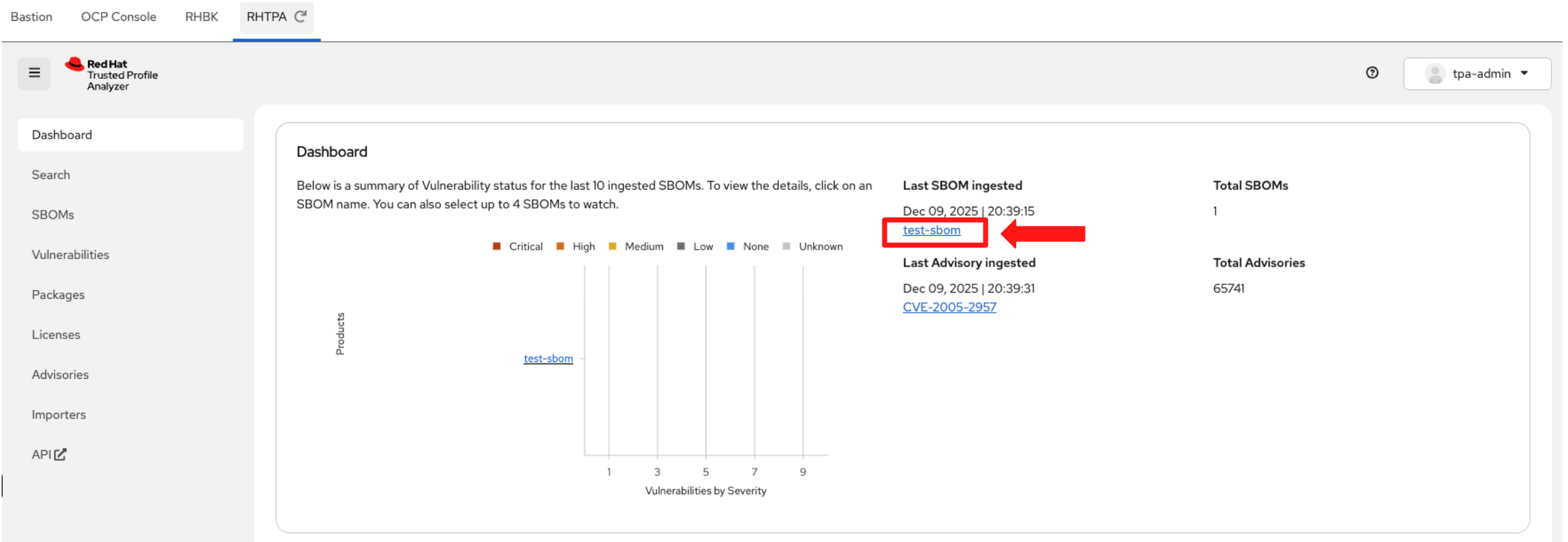The image size is (1568, 542).
Task: Toggle the Medium severity legend item
Action: click(636, 246)
